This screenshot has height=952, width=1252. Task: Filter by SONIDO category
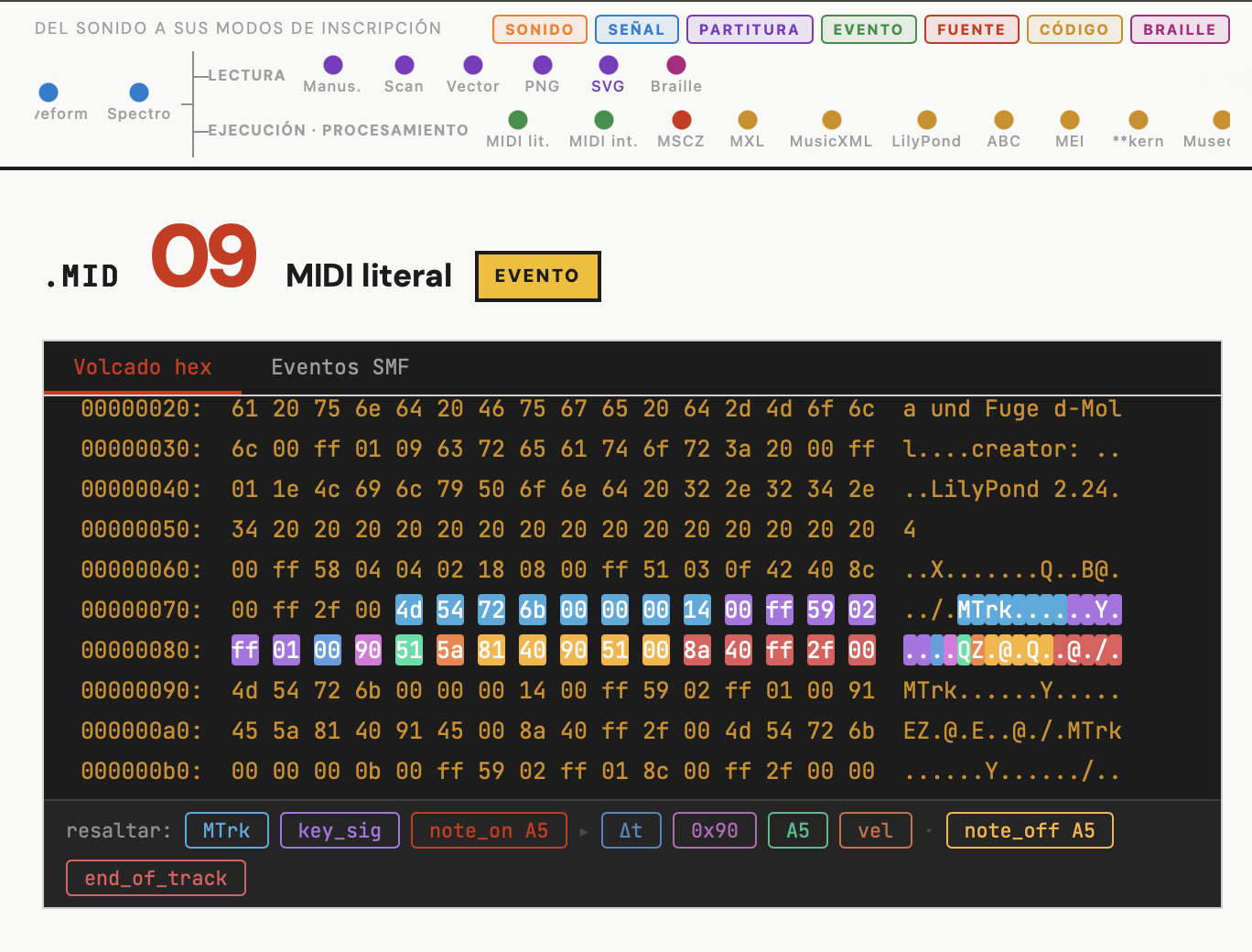click(539, 29)
